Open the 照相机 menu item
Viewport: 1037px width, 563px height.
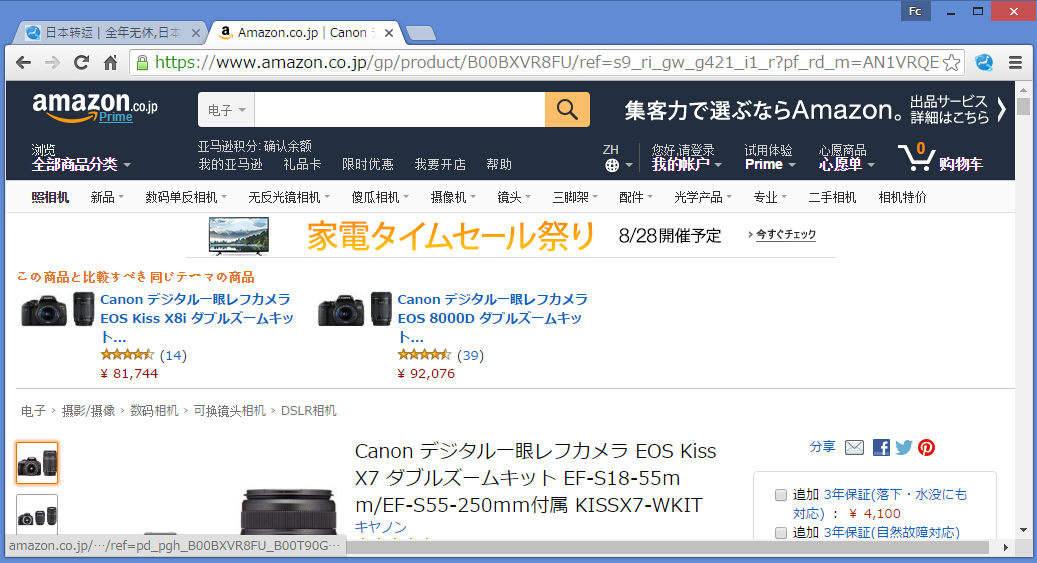(50, 197)
